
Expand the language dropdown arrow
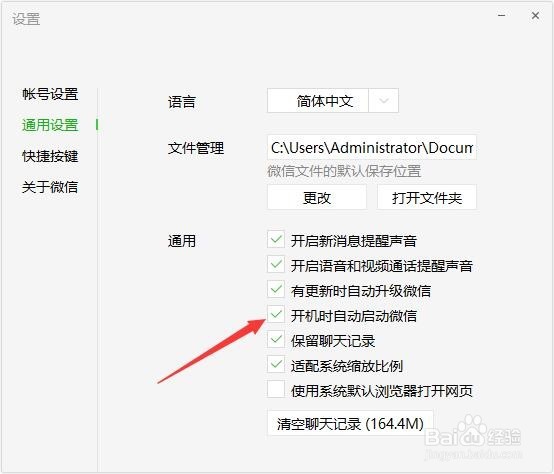tap(384, 101)
